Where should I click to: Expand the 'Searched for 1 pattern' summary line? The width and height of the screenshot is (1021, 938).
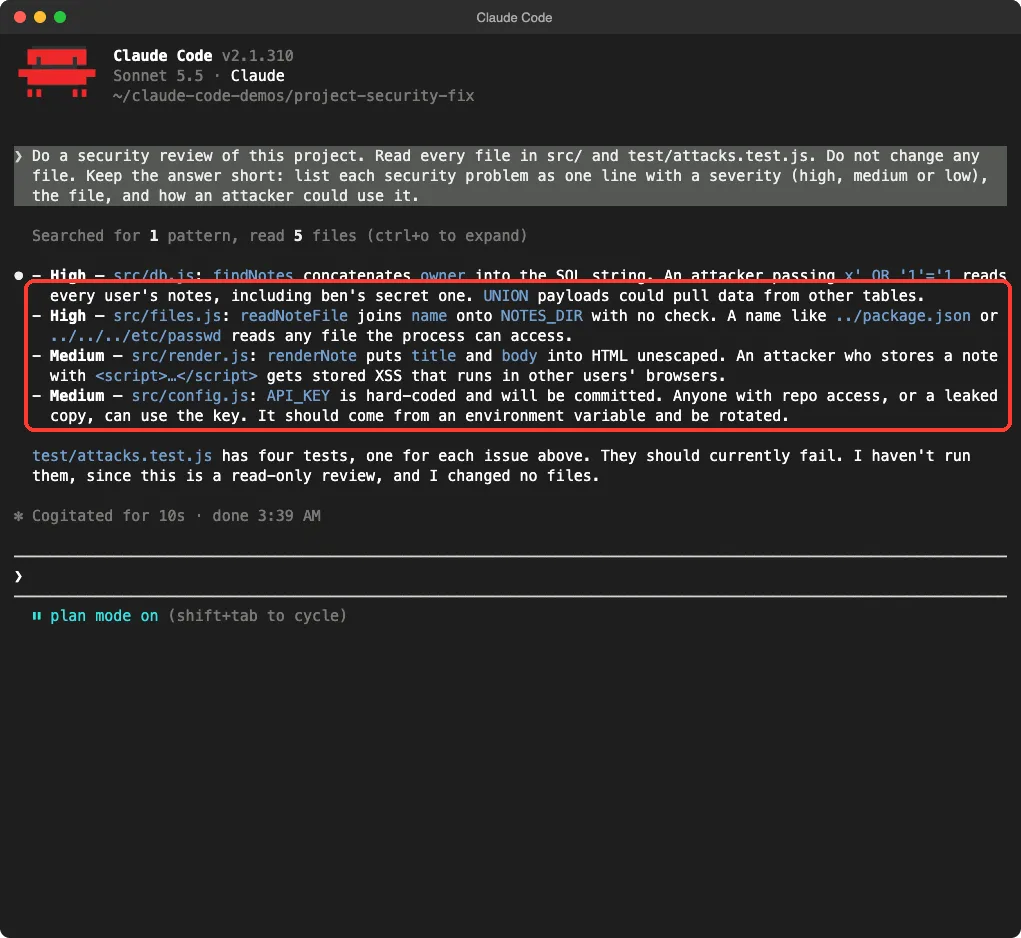279,236
